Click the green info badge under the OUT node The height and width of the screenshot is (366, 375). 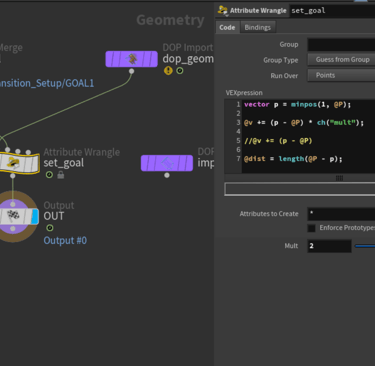[50, 228]
